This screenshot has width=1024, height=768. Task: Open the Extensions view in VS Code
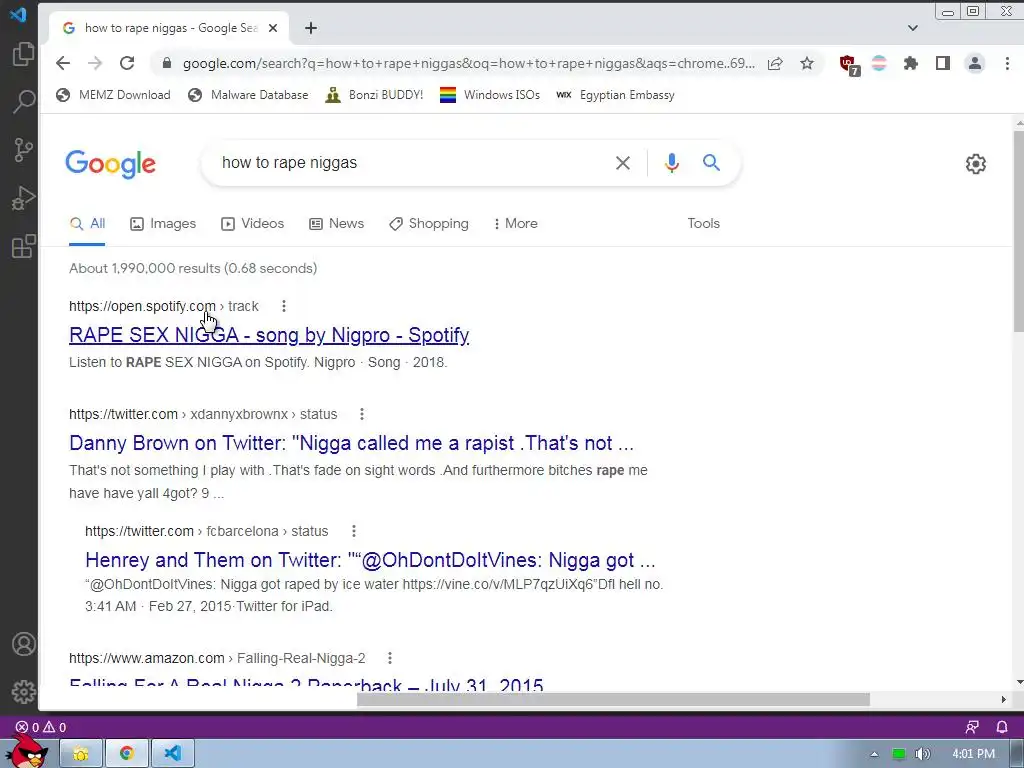coord(24,246)
